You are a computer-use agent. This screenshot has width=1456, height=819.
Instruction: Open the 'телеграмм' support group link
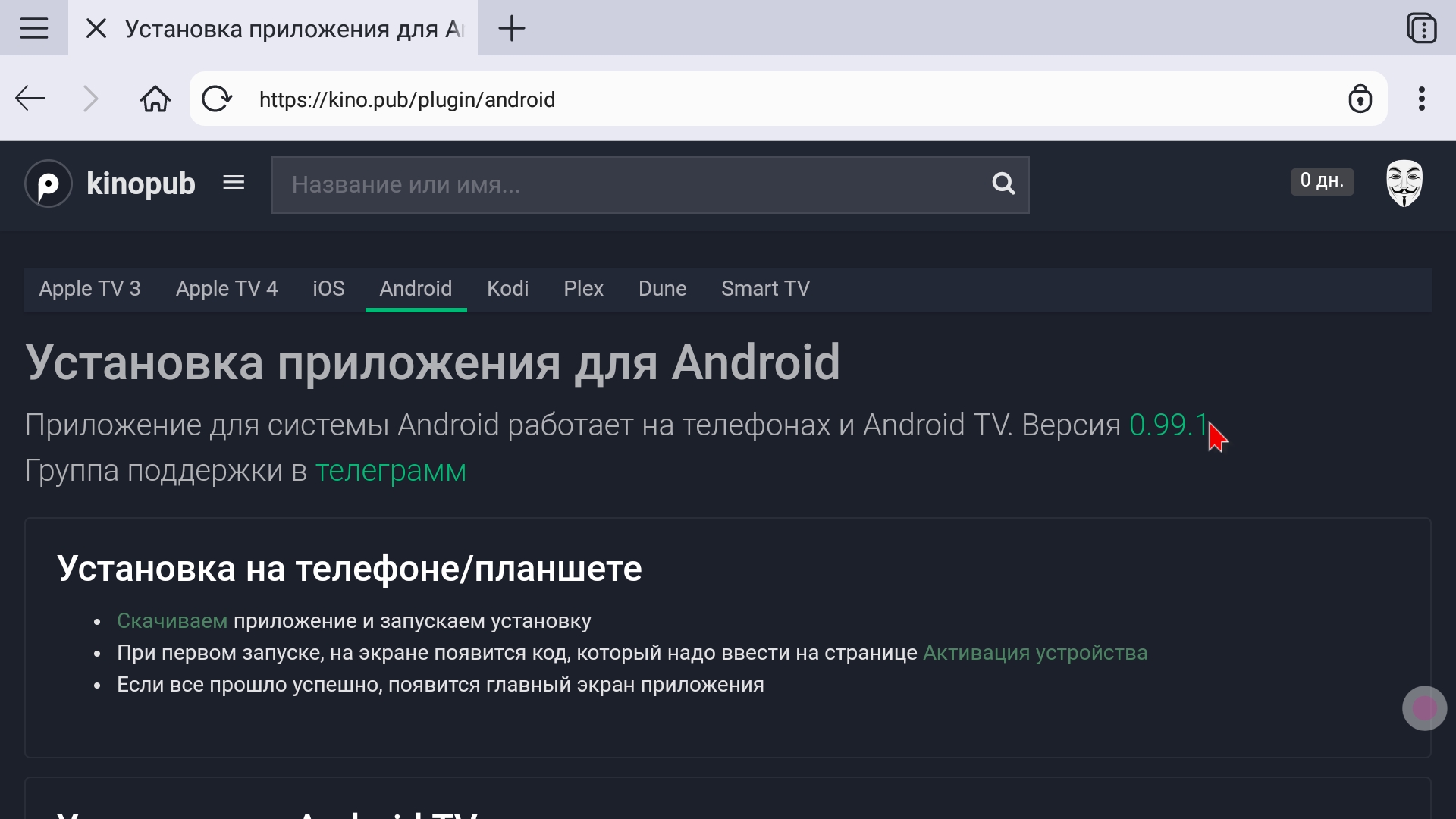pyautogui.click(x=391, y=471)
